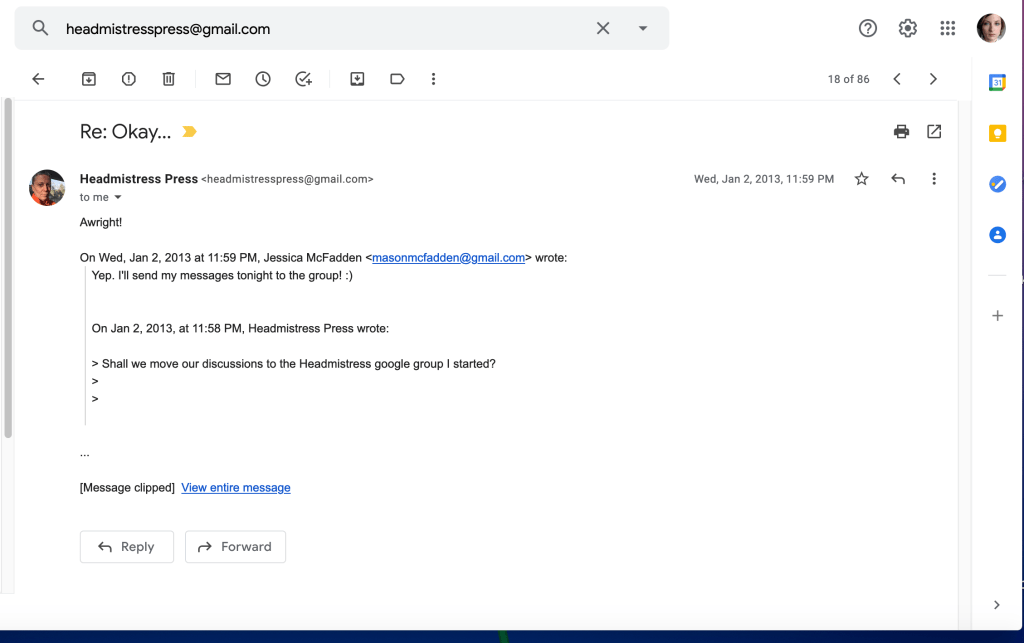1024x643 pixels.
Task: Open the Move to folder icon
Action: tap(357, 79)
